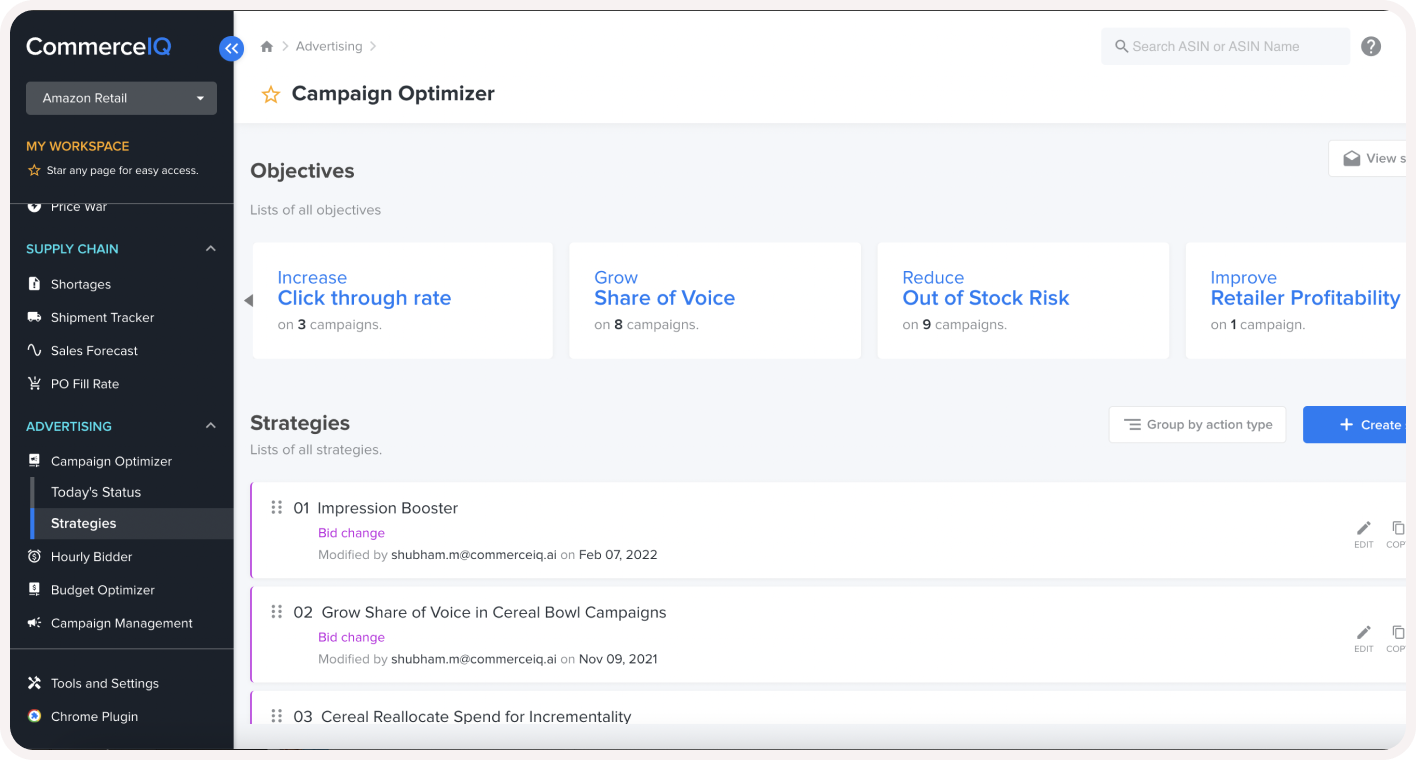Click the Budget Optimizer icon
Viewport: 1416px width, 760px height.
34,590
